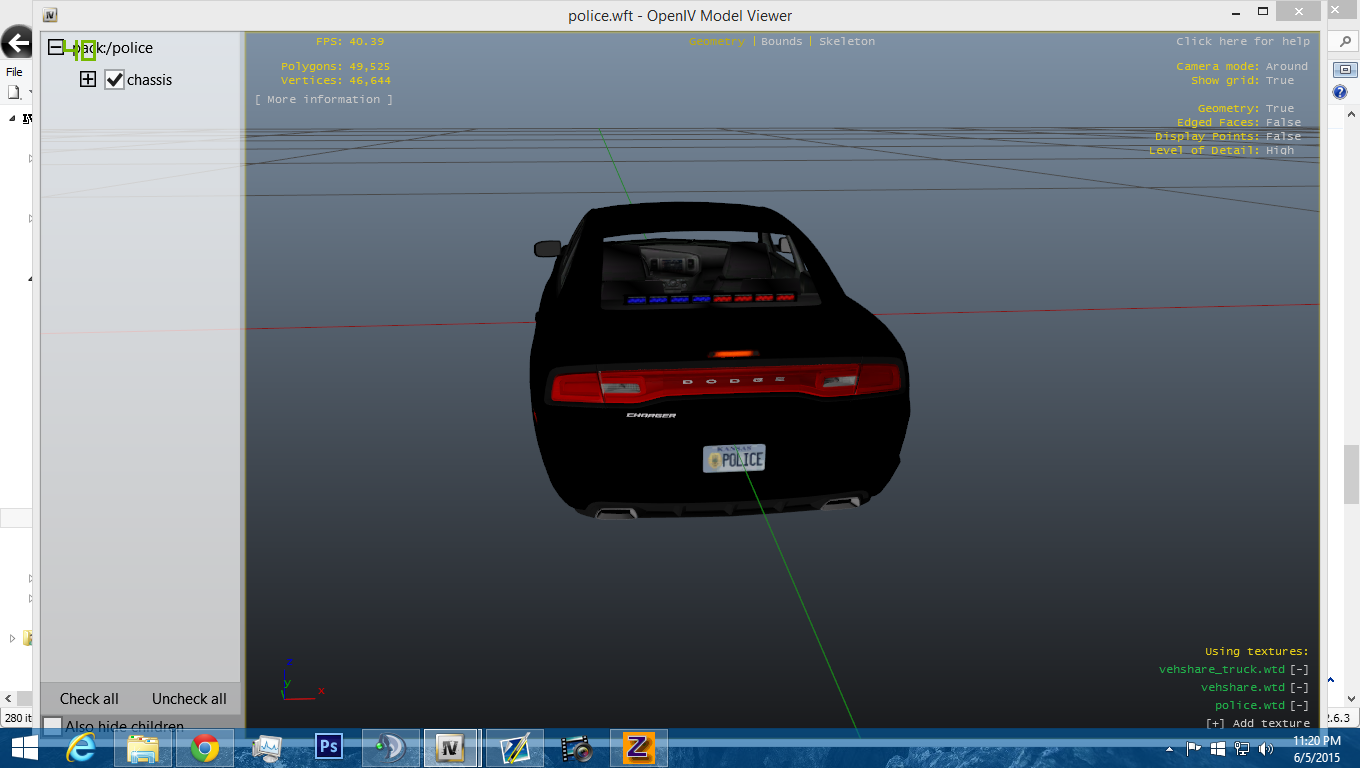
Task: Click the back arrow in background window
Action: [16, 44]
